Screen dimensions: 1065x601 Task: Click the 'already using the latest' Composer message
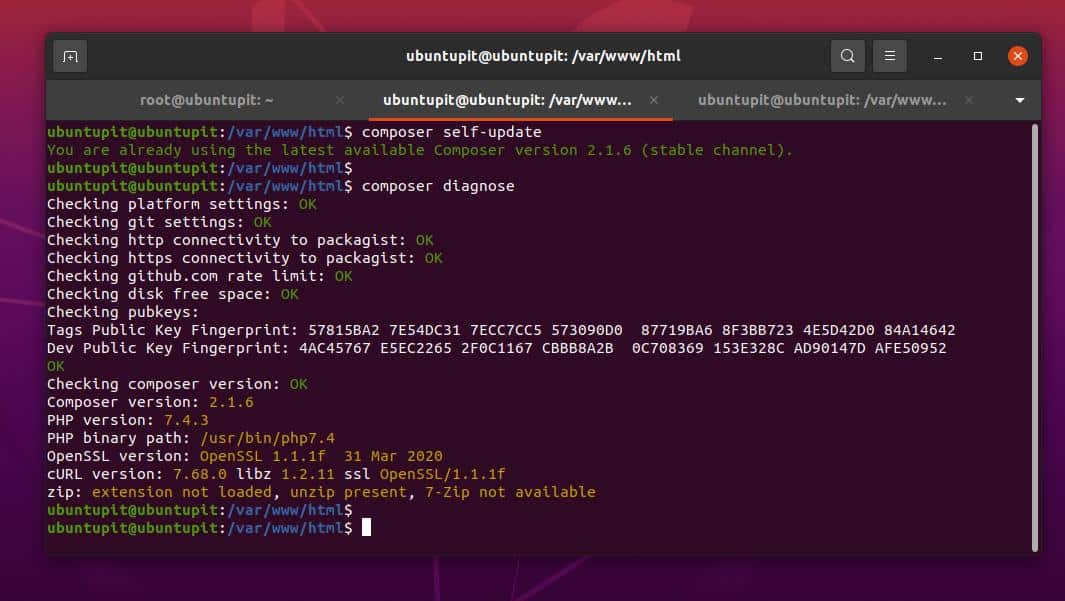420,150
